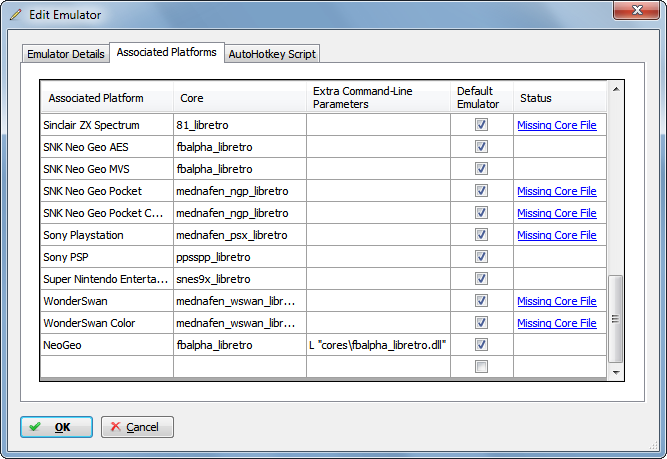Uncheck Default Emulator for Sony Playstation
667x459 pixels.
[481, 235]
